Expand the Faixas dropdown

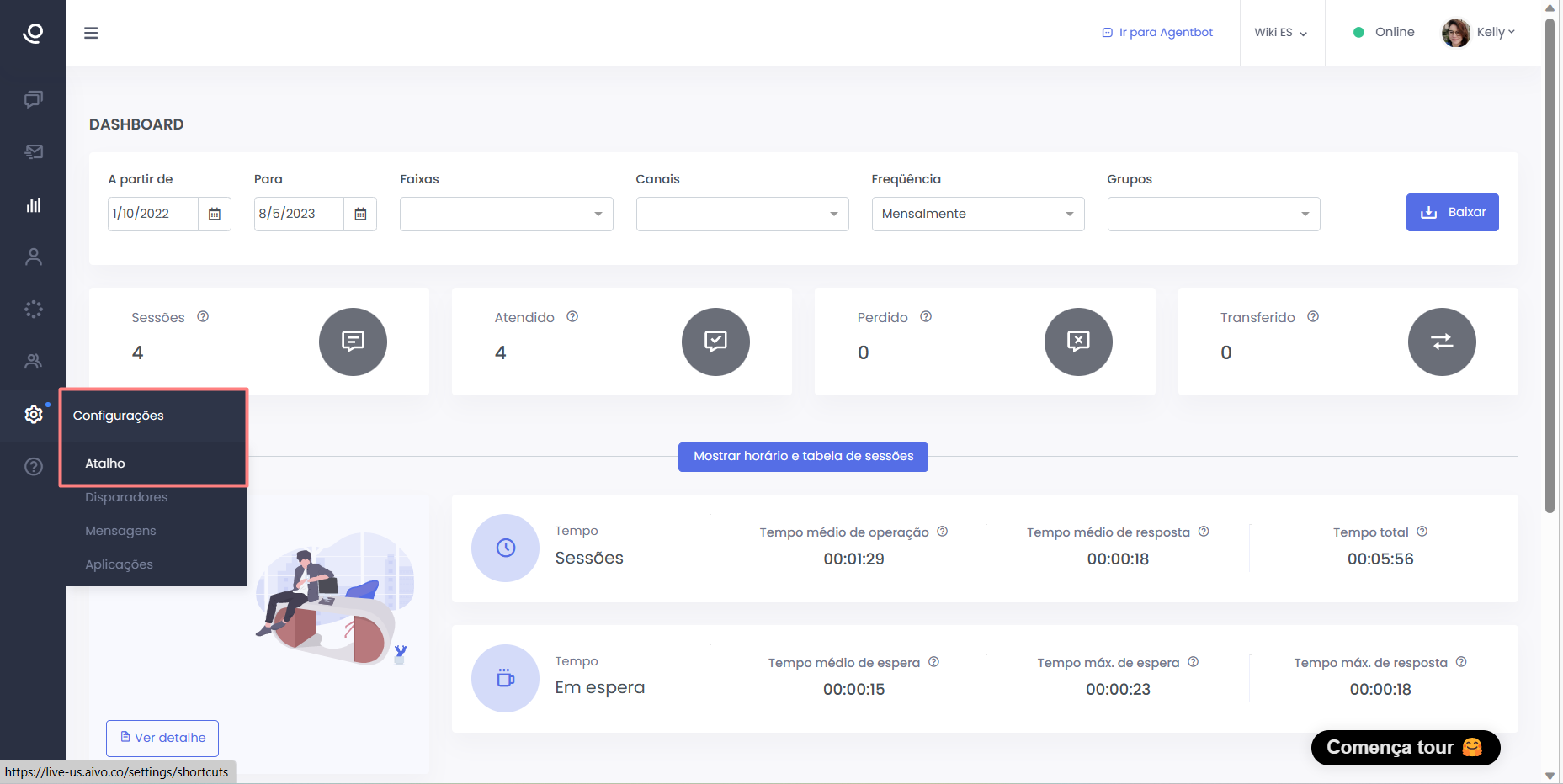pyautogui.click(x=506, y=215)
